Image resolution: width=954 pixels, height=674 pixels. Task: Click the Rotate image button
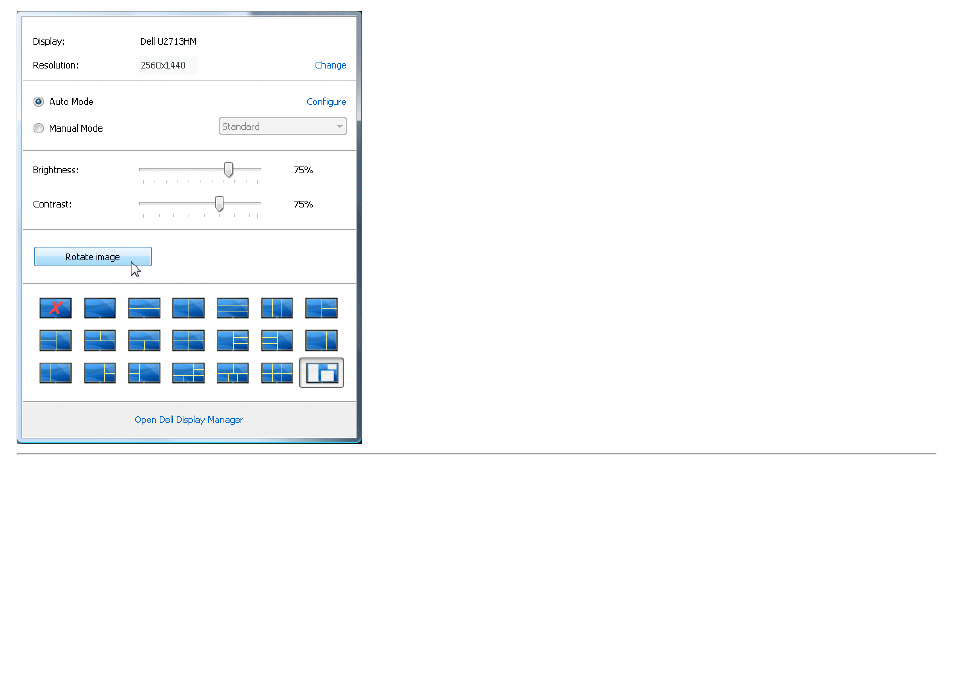(92, 257)
